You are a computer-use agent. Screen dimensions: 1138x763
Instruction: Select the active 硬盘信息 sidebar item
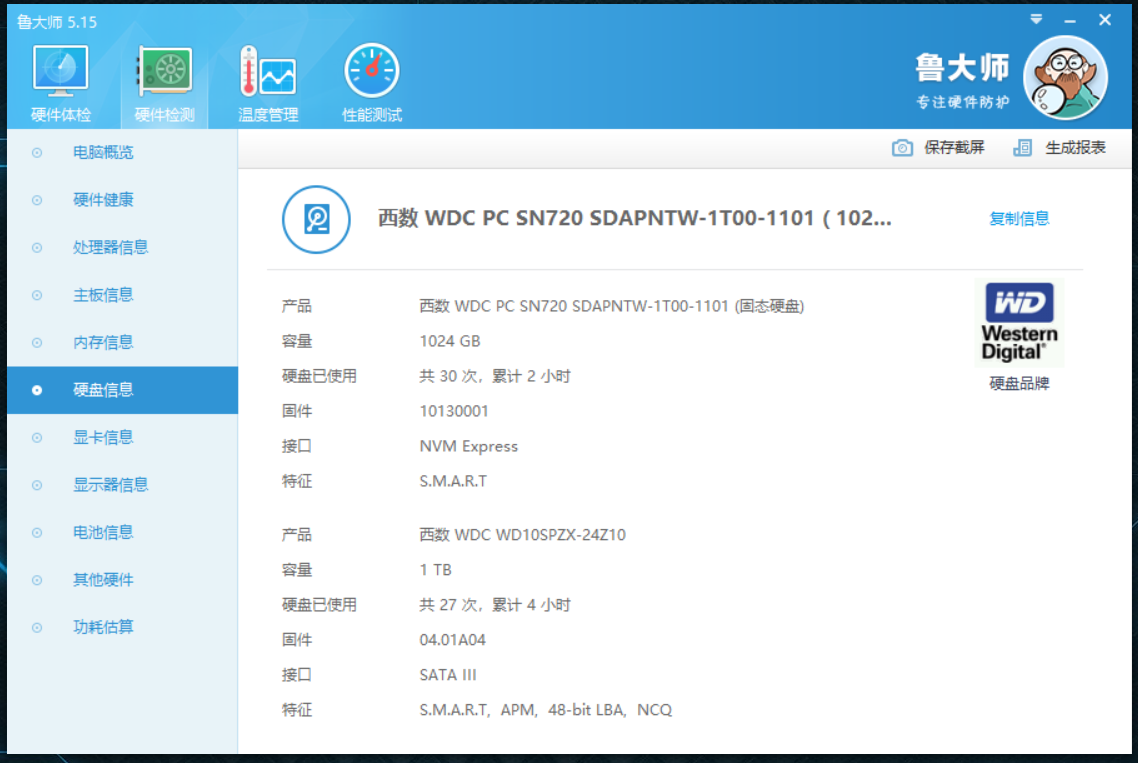123,390
